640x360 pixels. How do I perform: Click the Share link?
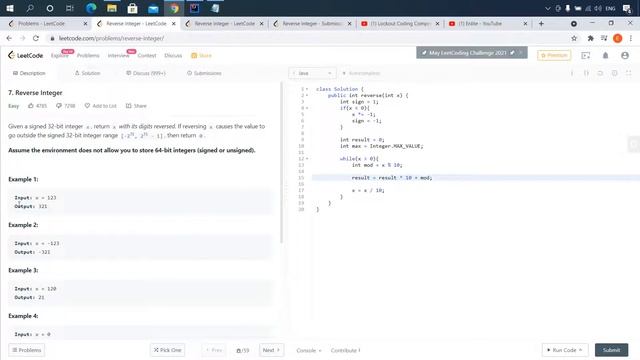pos(136,106)
